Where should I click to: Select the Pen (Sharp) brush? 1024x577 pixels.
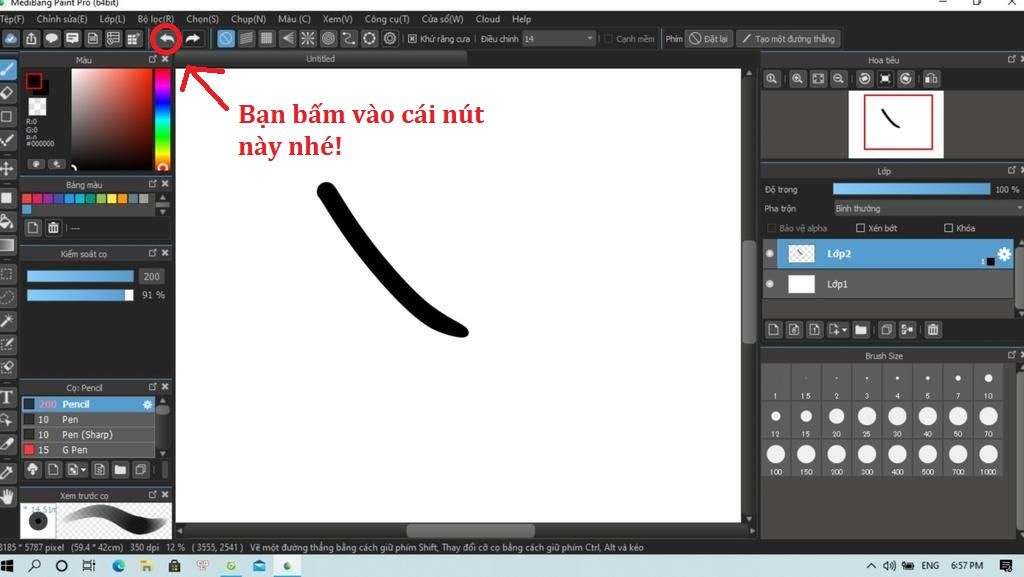88,435
